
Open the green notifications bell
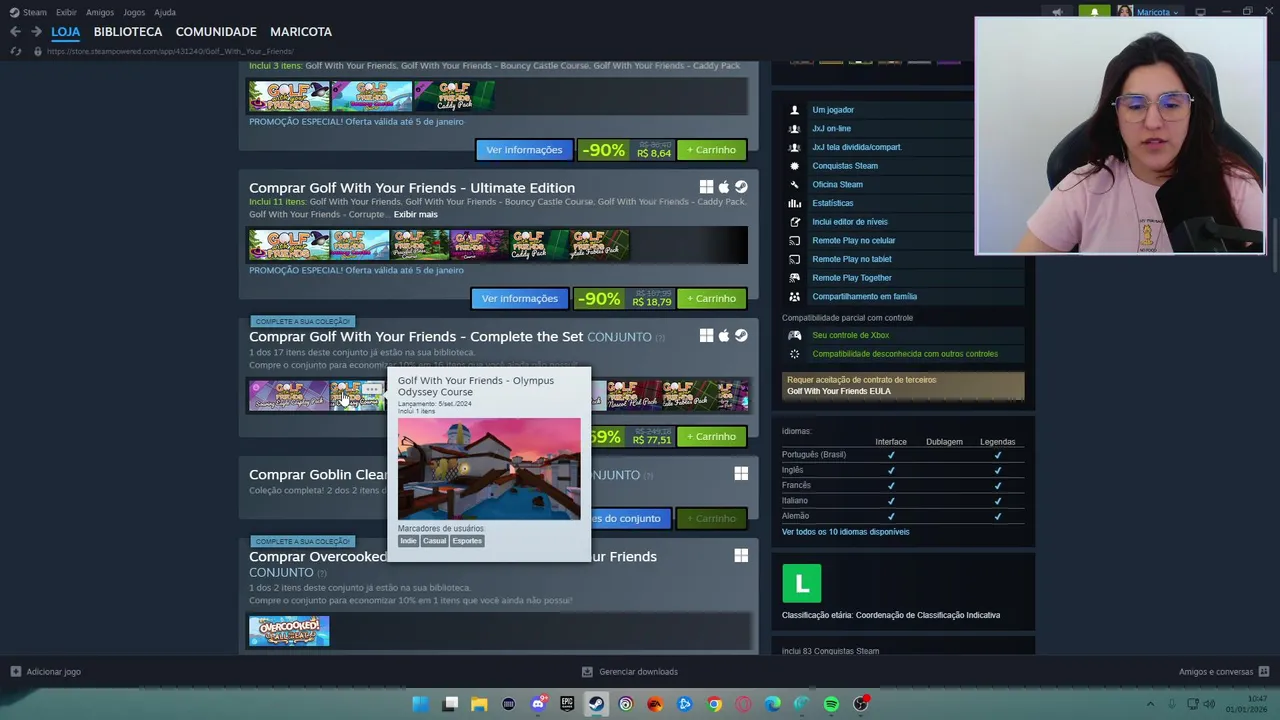1094,12
